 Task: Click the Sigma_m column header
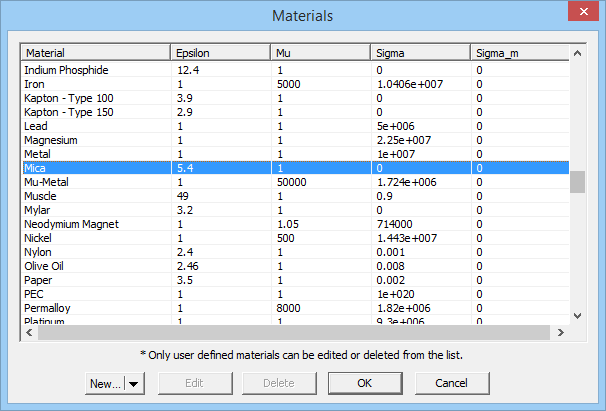click(517, 52)
